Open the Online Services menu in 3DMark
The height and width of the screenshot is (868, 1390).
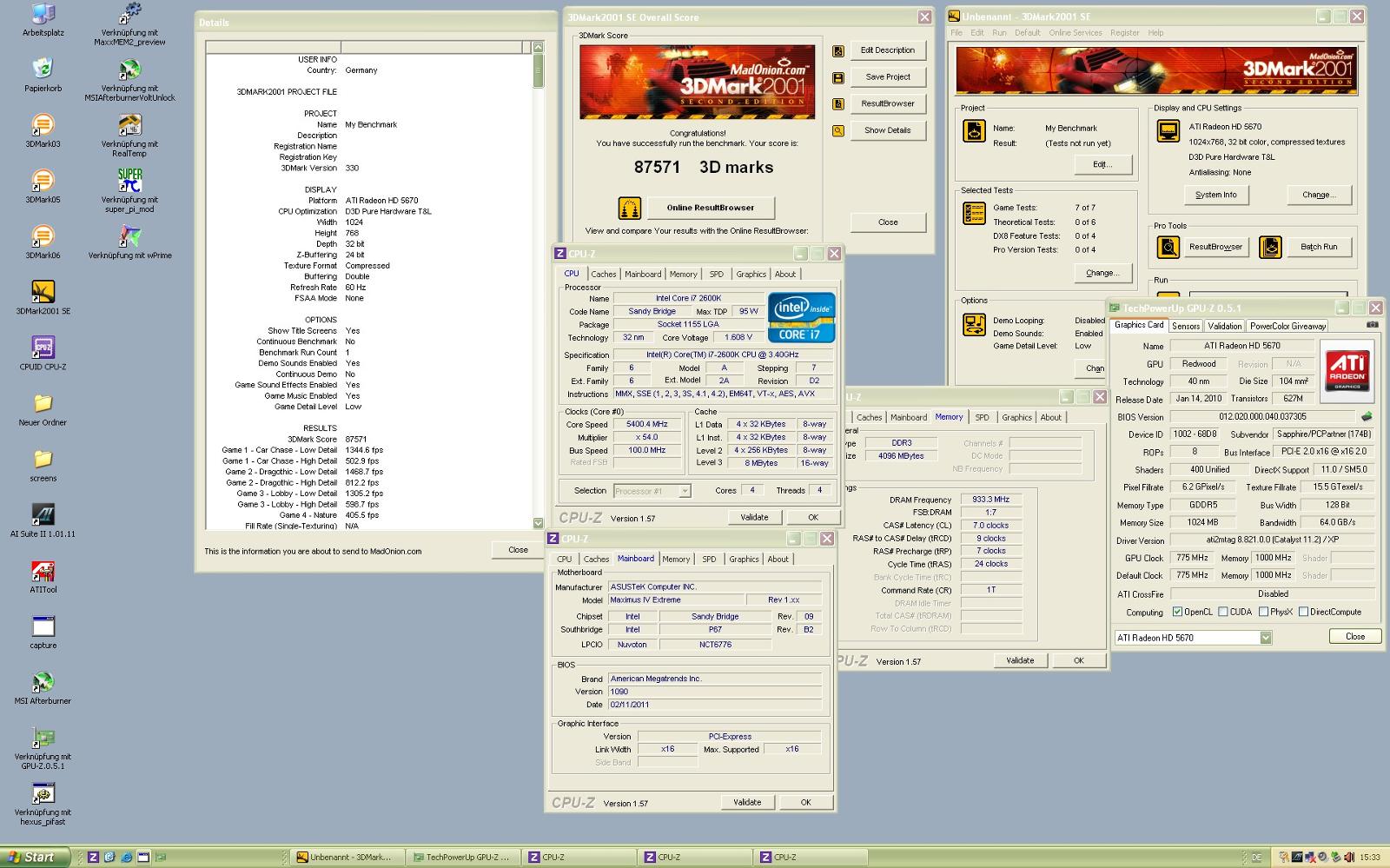coord(1075,33)
